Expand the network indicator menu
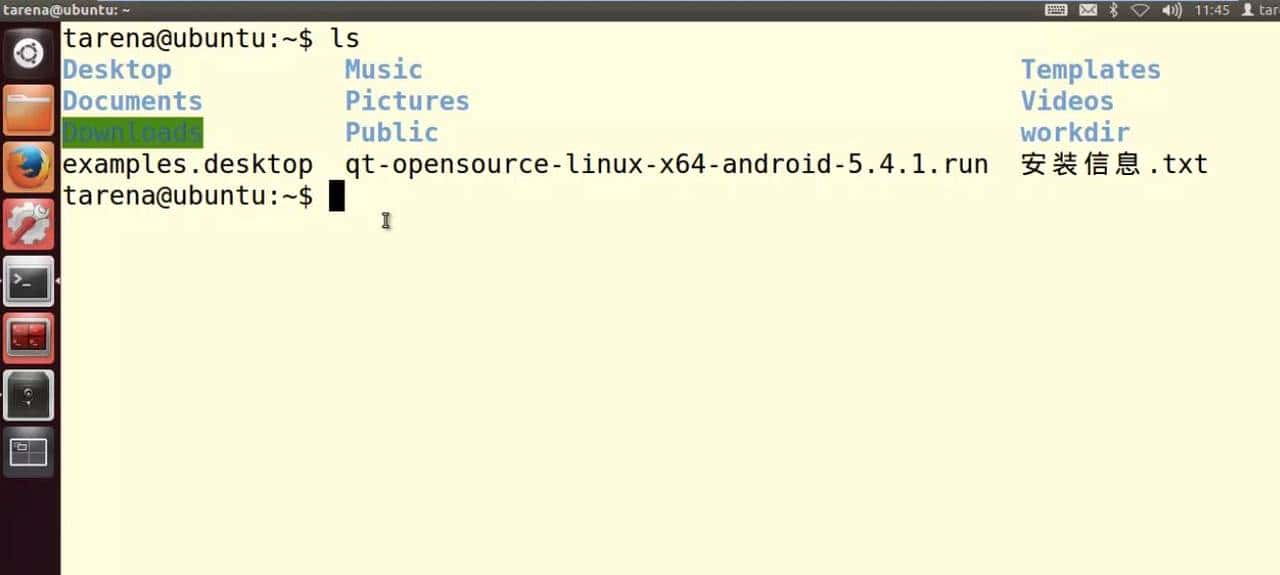This screenshot has height=575, width=1280. 1140,10
